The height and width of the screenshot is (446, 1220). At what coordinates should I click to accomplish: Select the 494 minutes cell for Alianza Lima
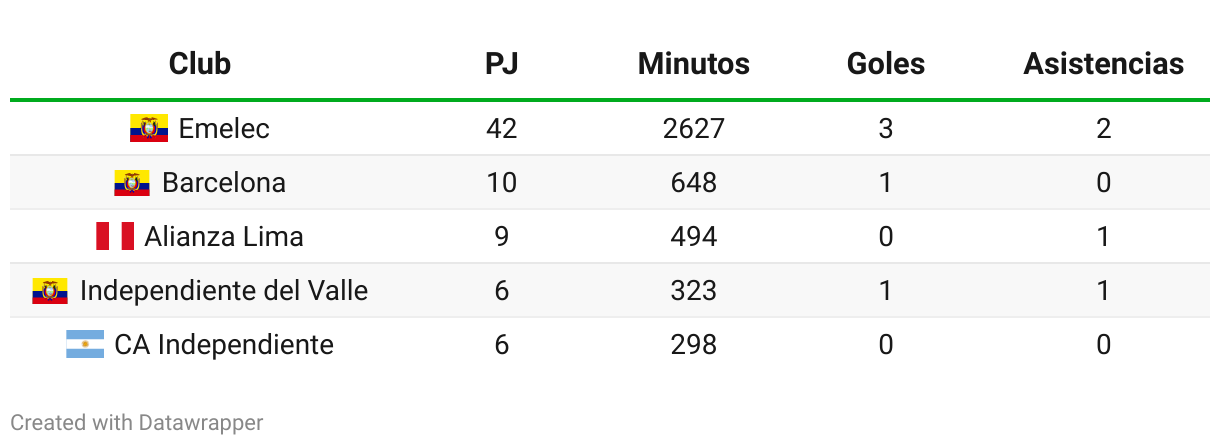(x=694, y=236)
